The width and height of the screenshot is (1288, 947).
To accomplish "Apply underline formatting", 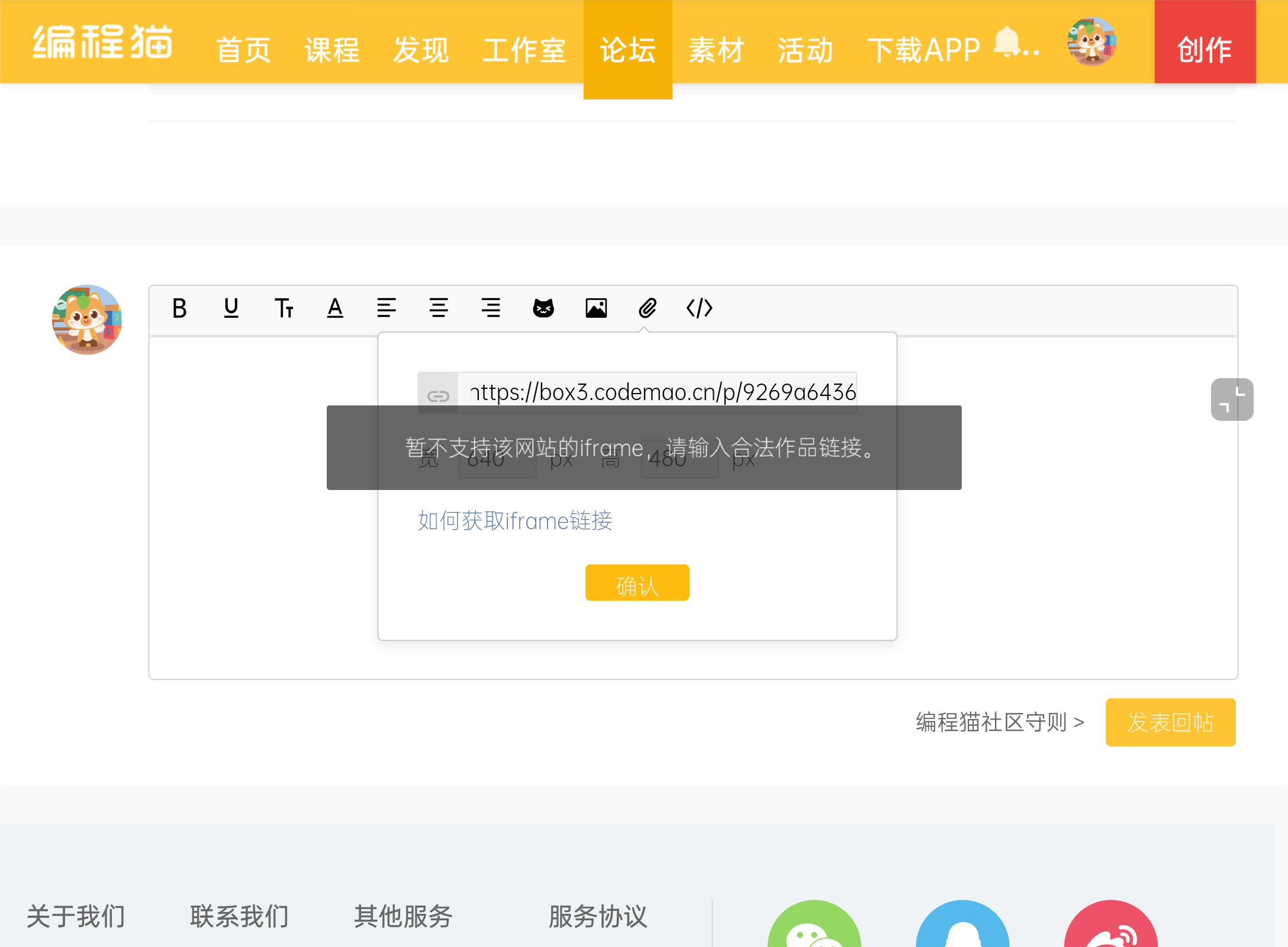I will click(x=231, y=308).
